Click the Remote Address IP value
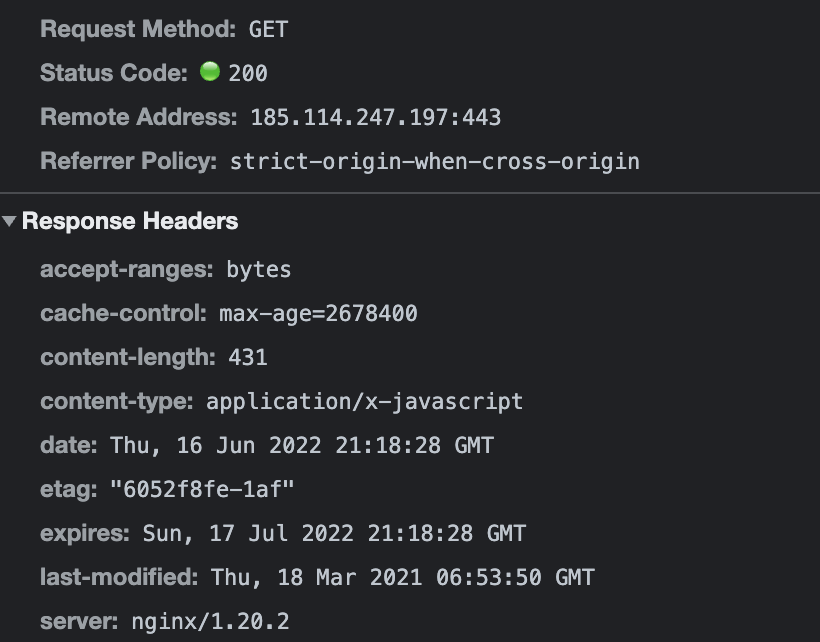 click(x=375, y=117)
